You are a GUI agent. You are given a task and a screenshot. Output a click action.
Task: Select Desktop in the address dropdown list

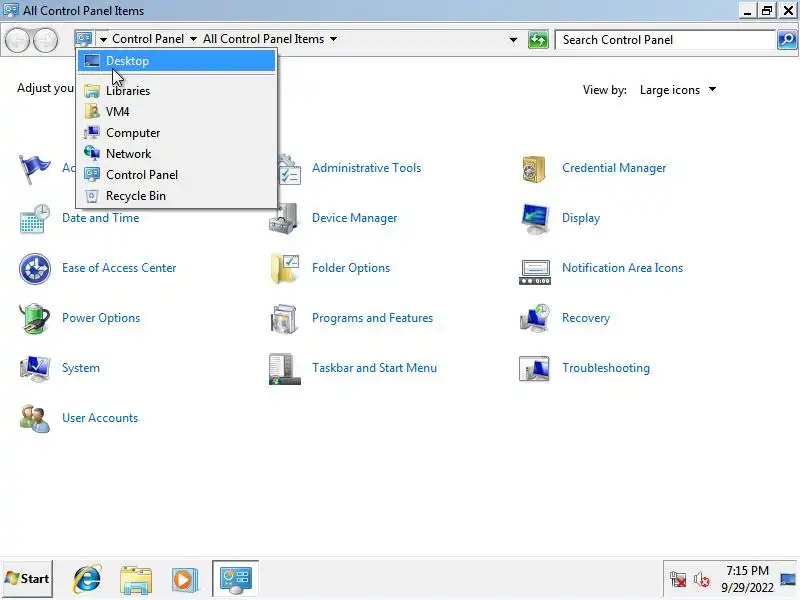pyautogui.click(x=177, y=61)
